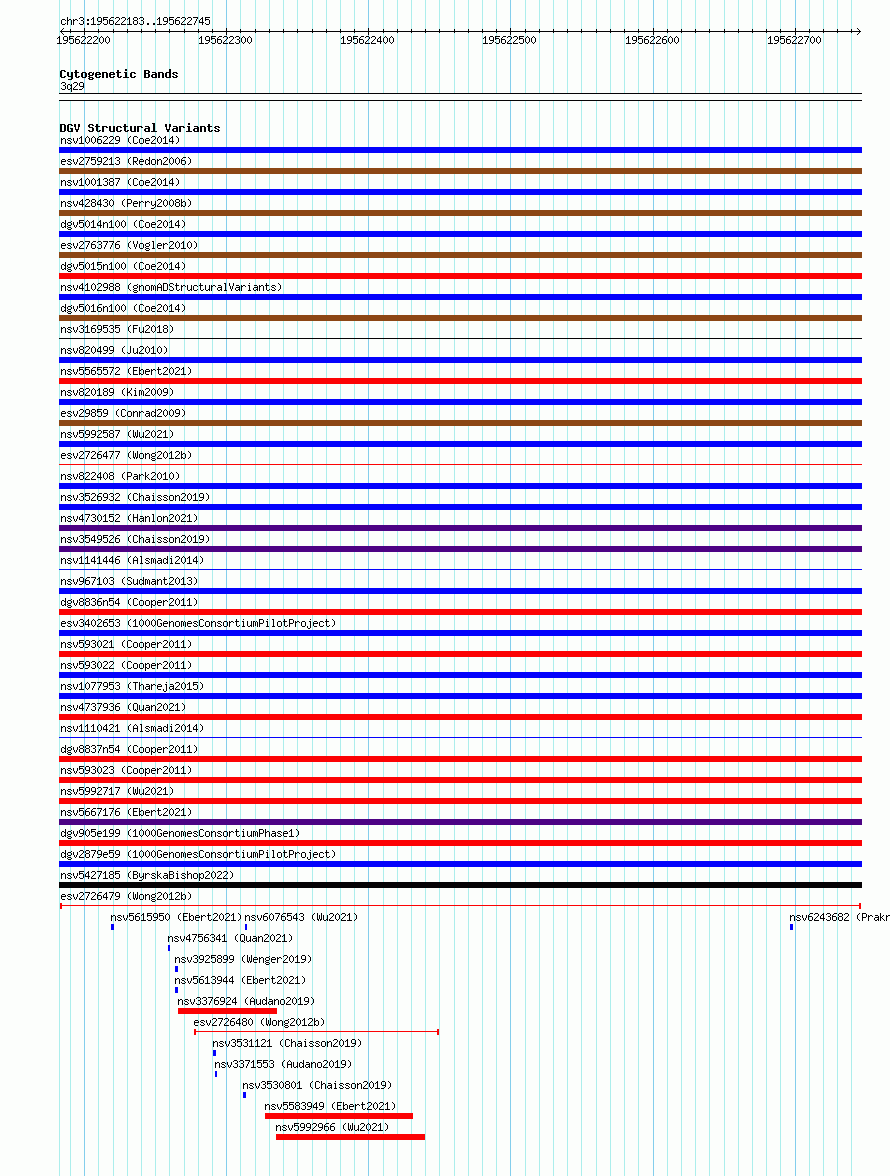Select nsv4756341 (Quan2021) label

click(230, 938)
